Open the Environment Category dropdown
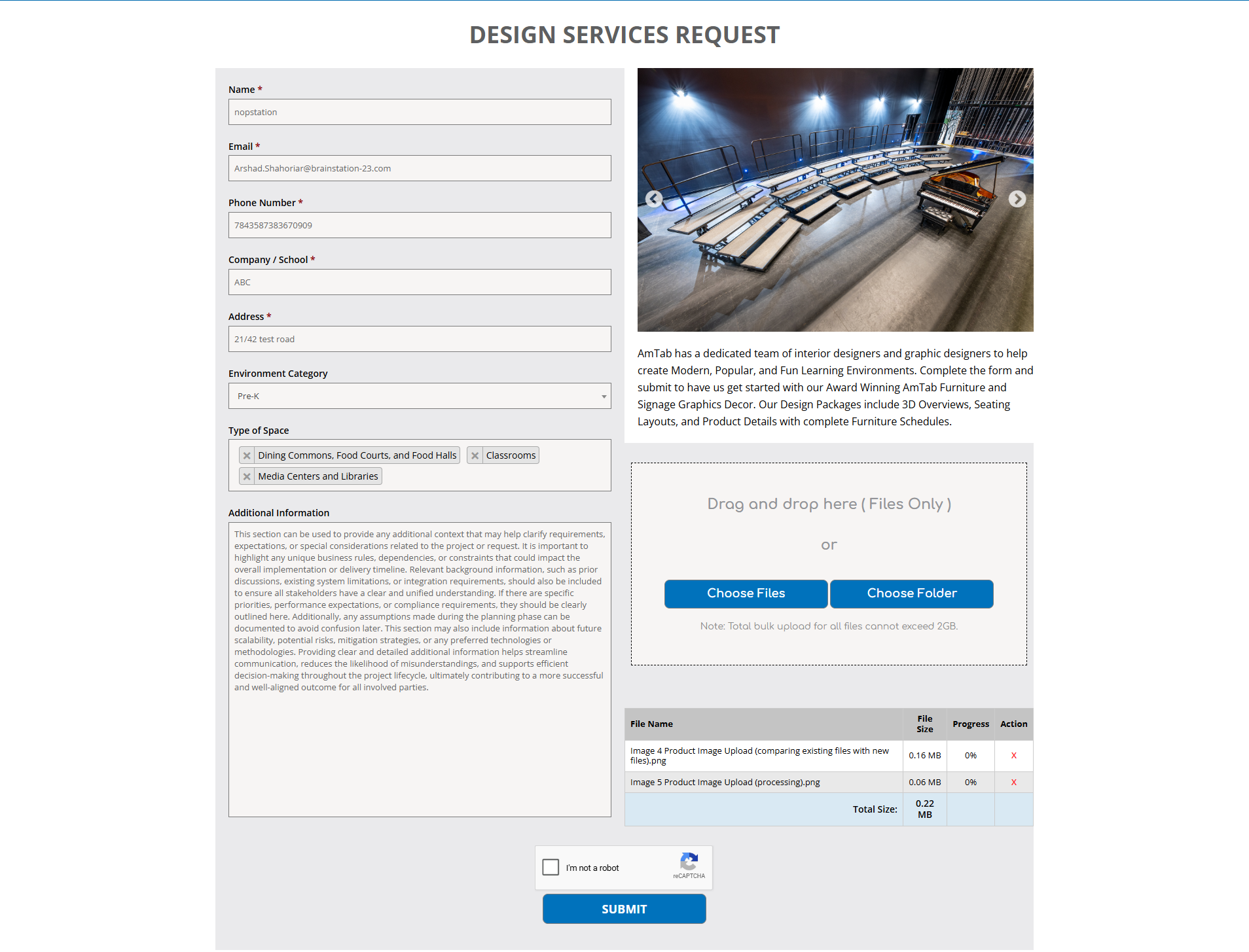Image resolution: width=1249 pixels, height=952 pixels. coord(420,396)
